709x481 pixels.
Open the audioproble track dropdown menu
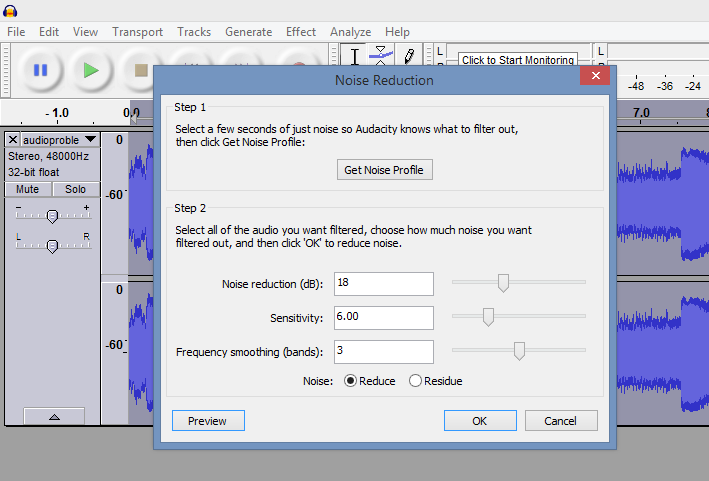[91, 139]
